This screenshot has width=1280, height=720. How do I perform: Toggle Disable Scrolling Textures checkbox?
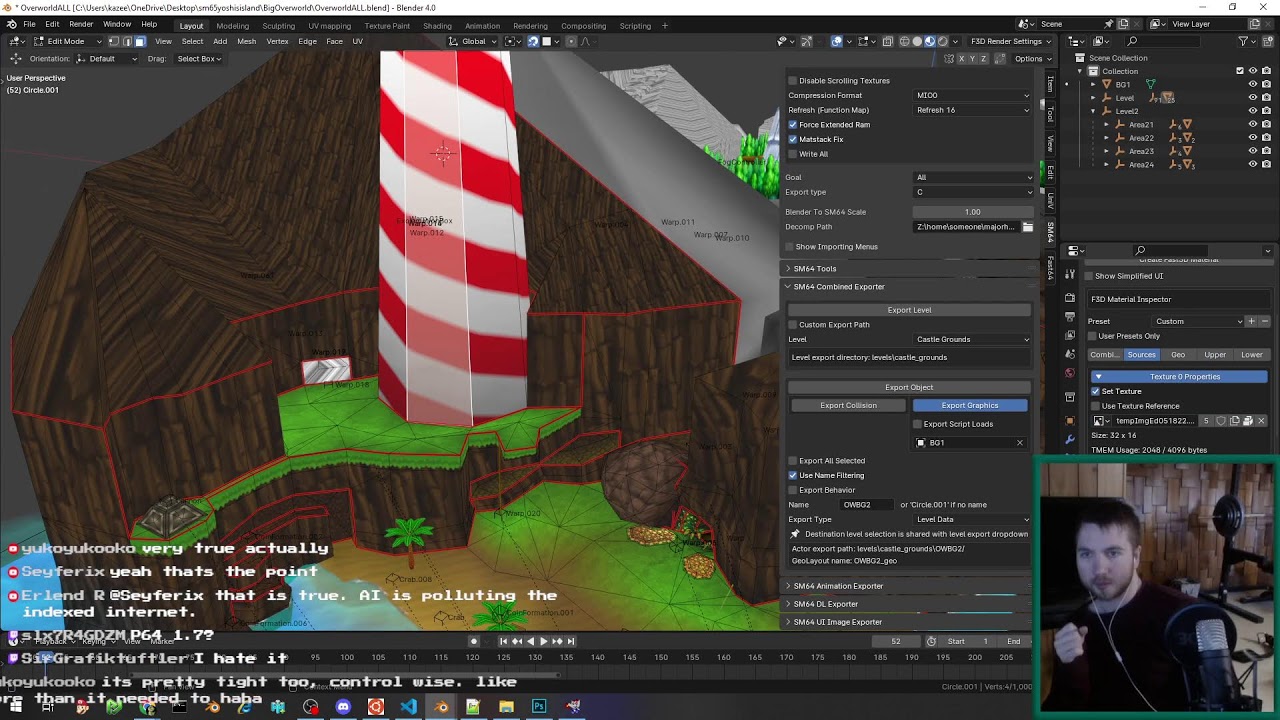click(793, 81)
